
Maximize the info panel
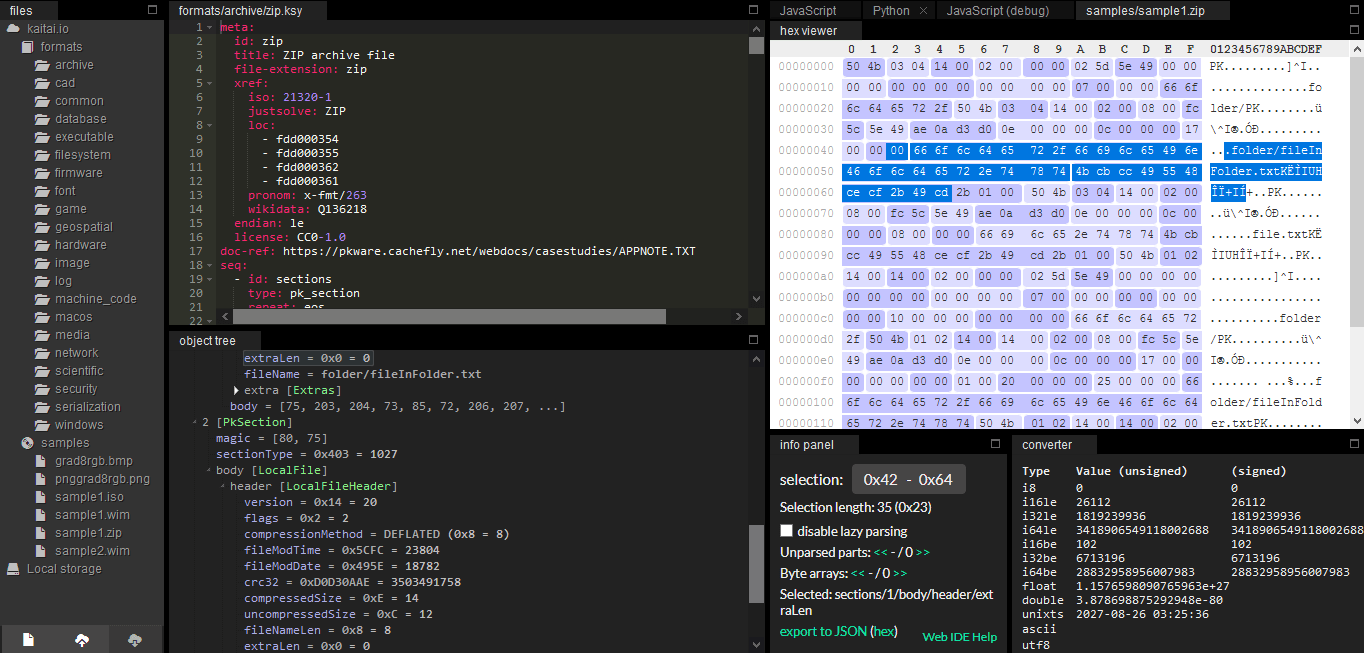(x=995, y=444)
